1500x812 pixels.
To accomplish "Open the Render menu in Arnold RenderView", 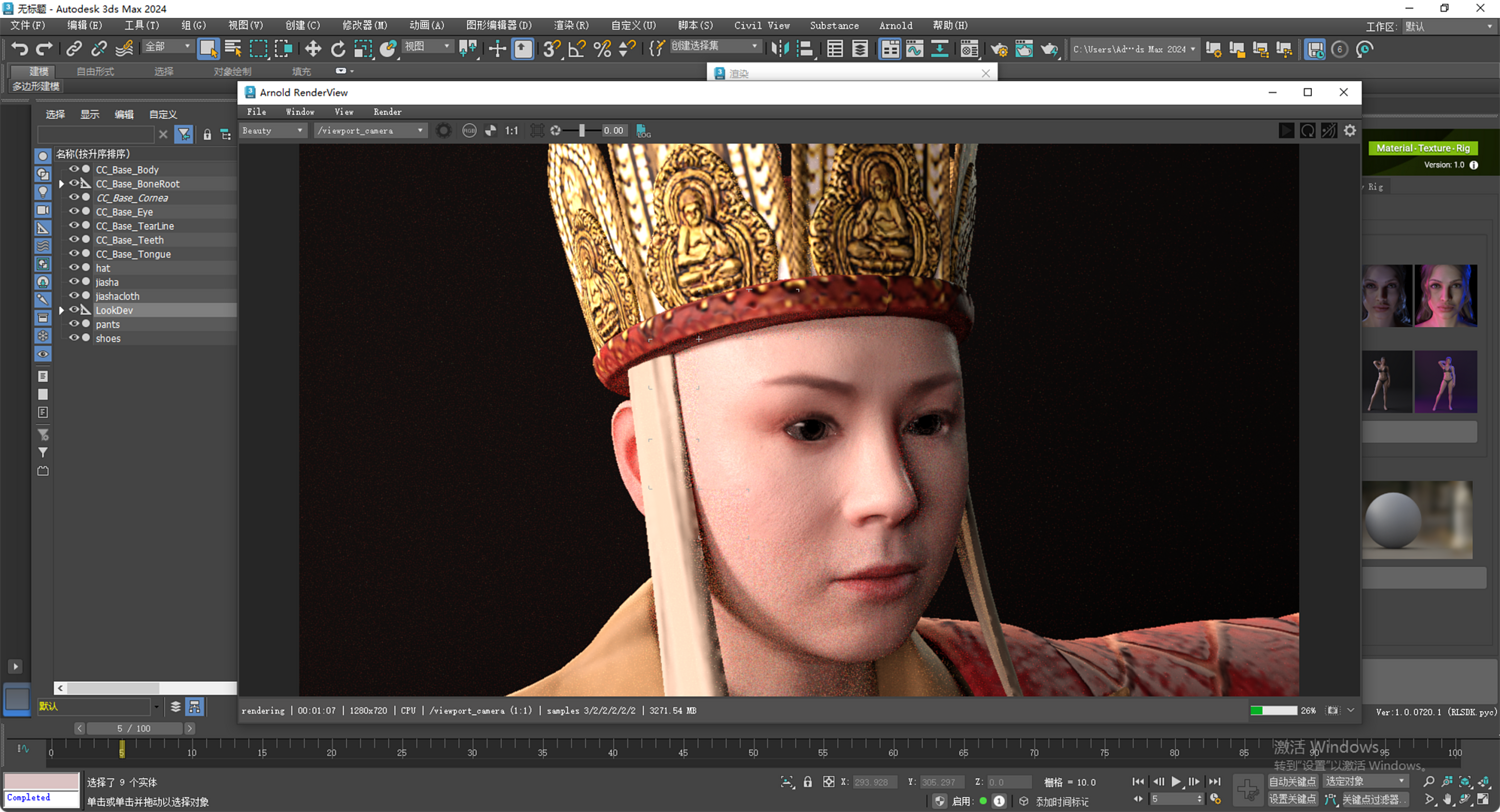I will pyautogui.click(x=387, y=112).
